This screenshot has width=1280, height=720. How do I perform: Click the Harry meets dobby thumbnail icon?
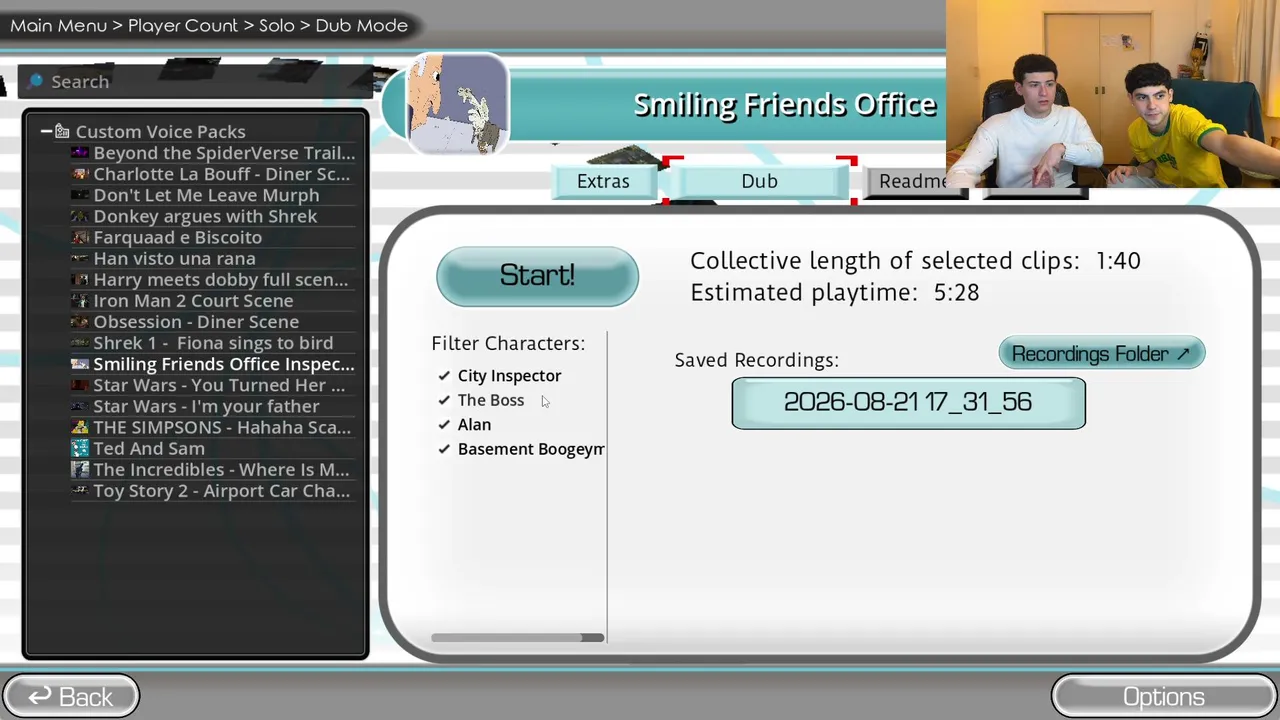[x=80, y=279]
